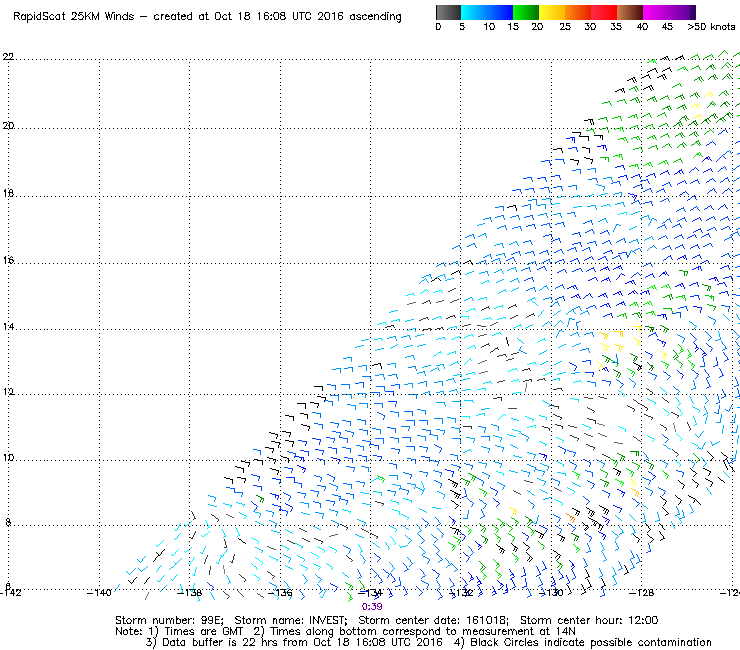Click the '>50 knots' legend label
The width and height of the screenshot is (740, 650).
click(x=711, y=27)
